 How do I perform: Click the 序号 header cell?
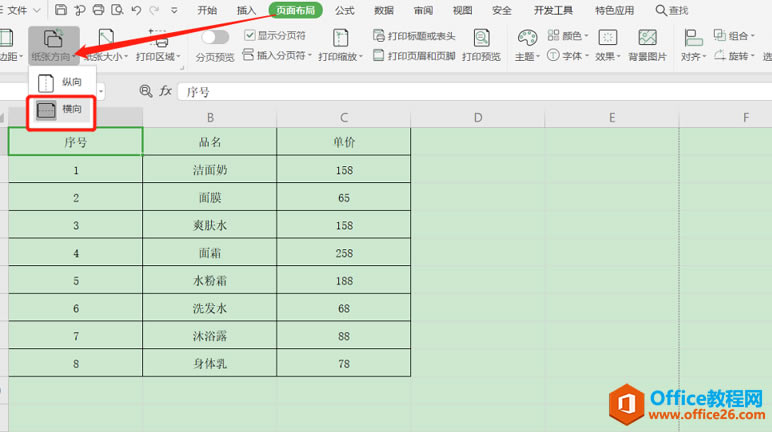pyautogui.click(x=75, y=142)
